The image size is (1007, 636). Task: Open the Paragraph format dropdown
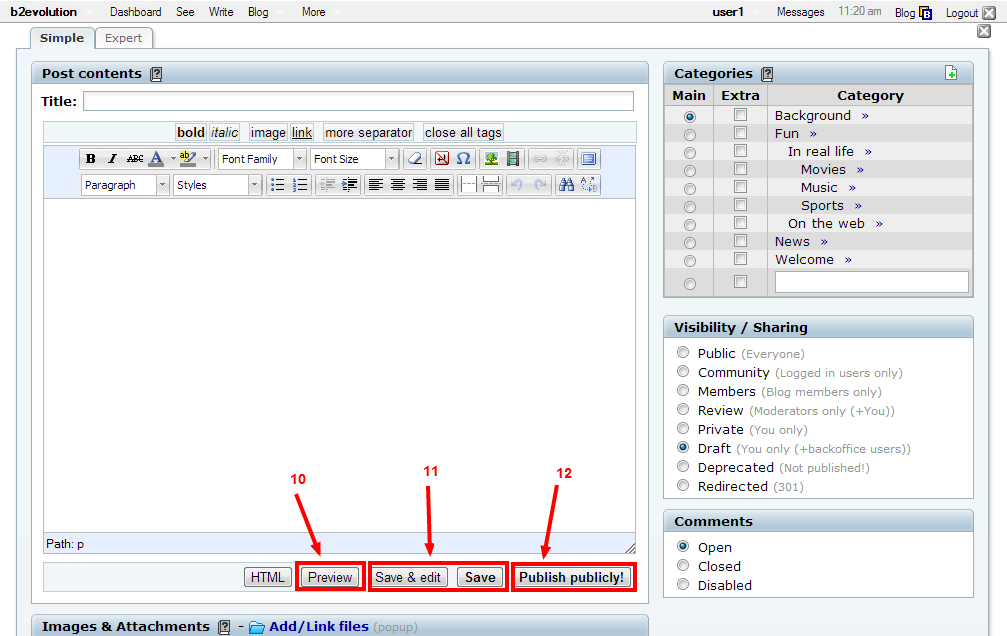[125, 185]
